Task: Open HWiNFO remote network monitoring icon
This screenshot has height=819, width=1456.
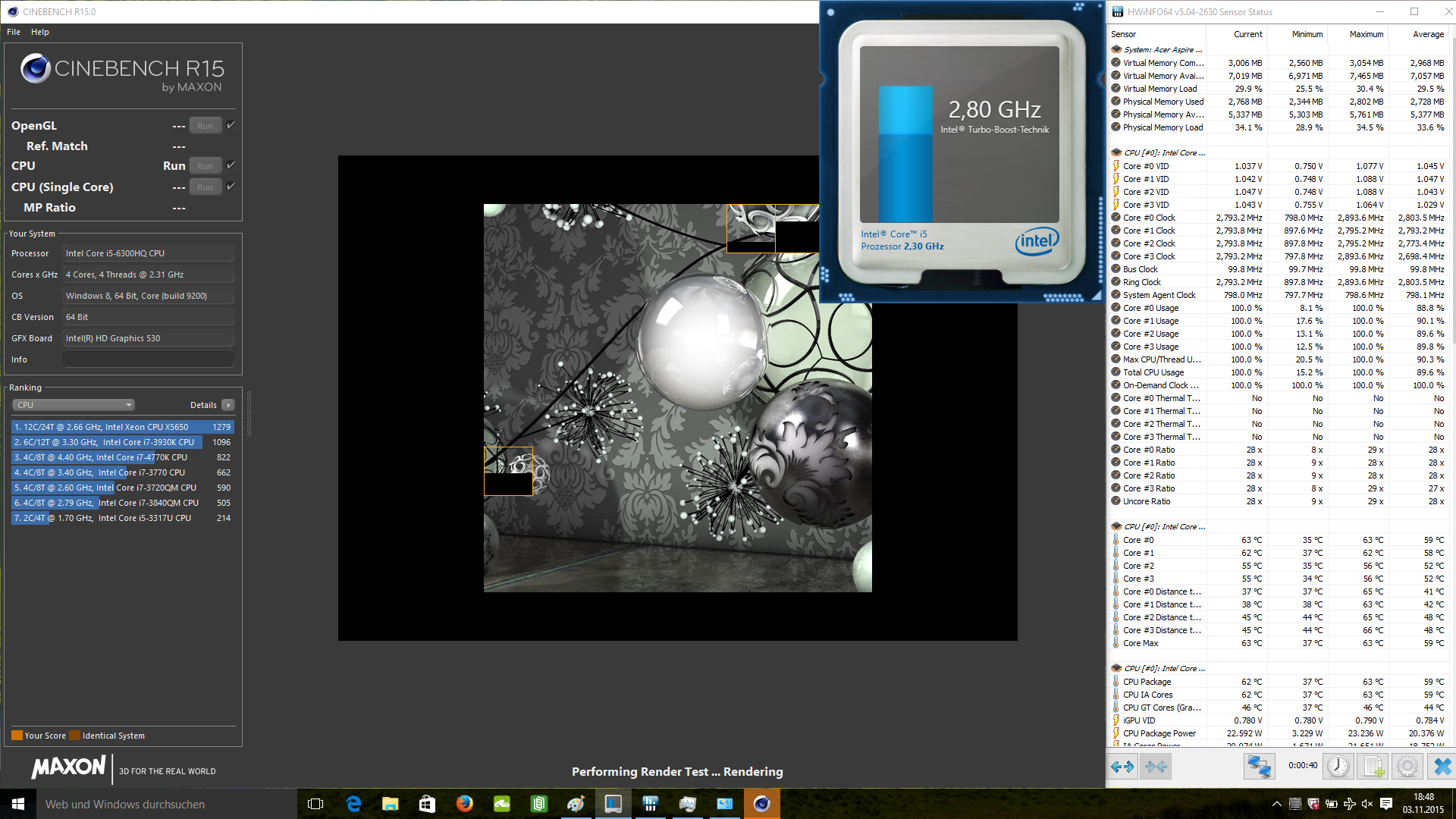Action: (x=1259, y=767)
